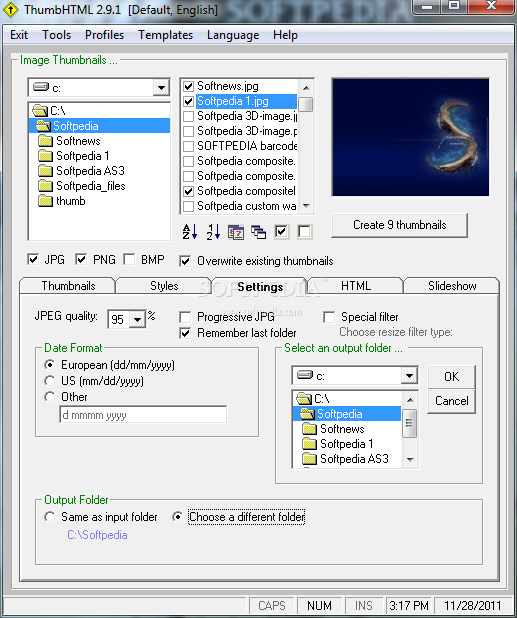Enable Special filter checkbox

point(329,317)
